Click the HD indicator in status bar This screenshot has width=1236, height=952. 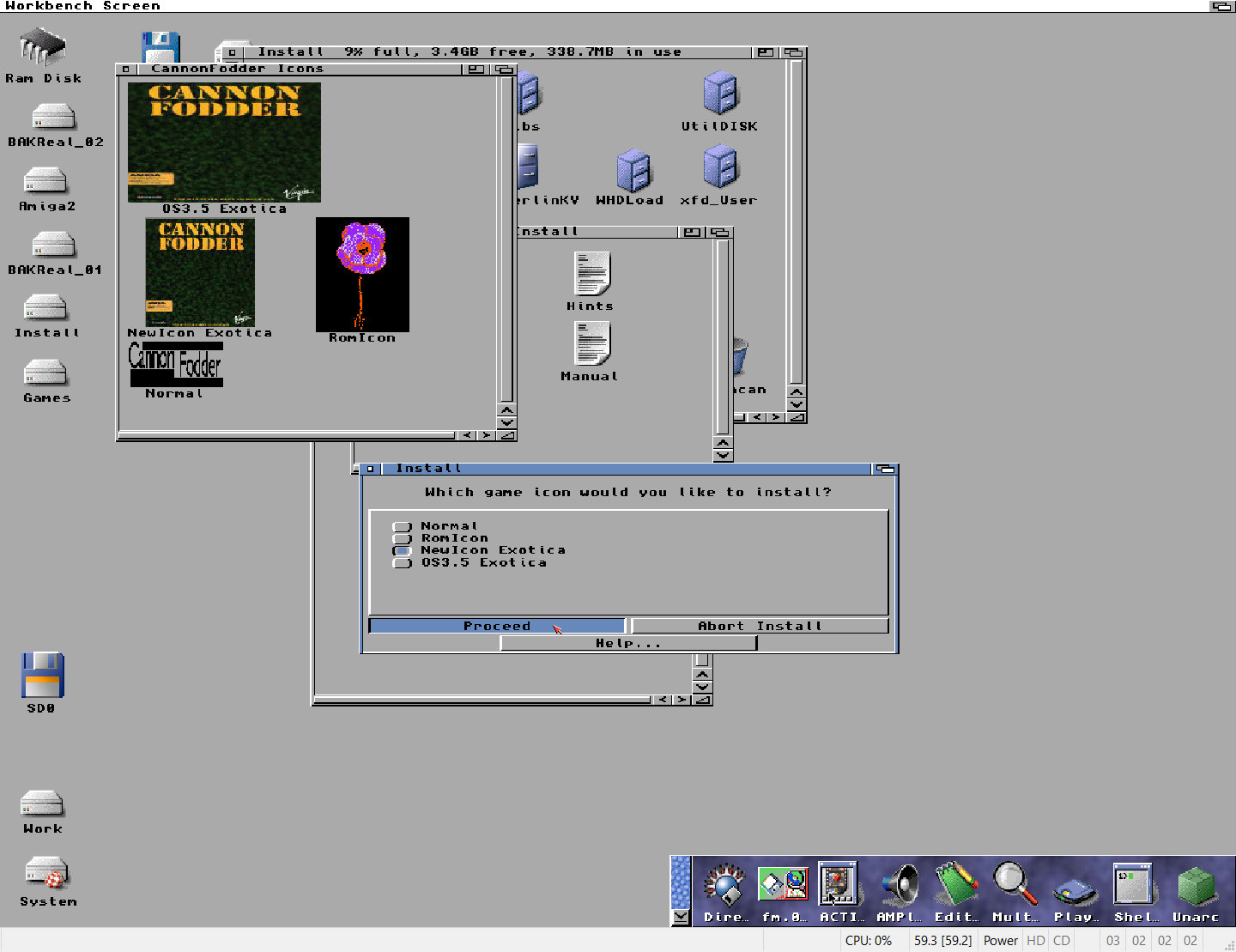click(x=1036, y=941)
